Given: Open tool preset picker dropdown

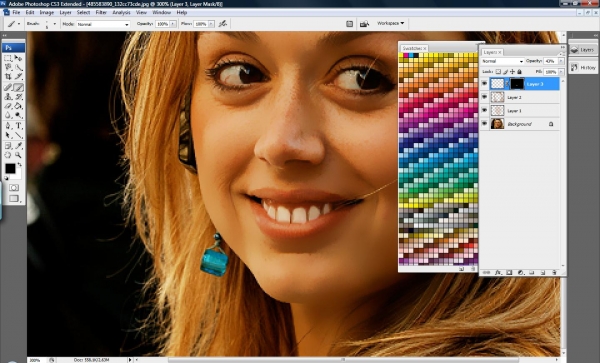Looking at the screenshot, I should tap(19, 24).
